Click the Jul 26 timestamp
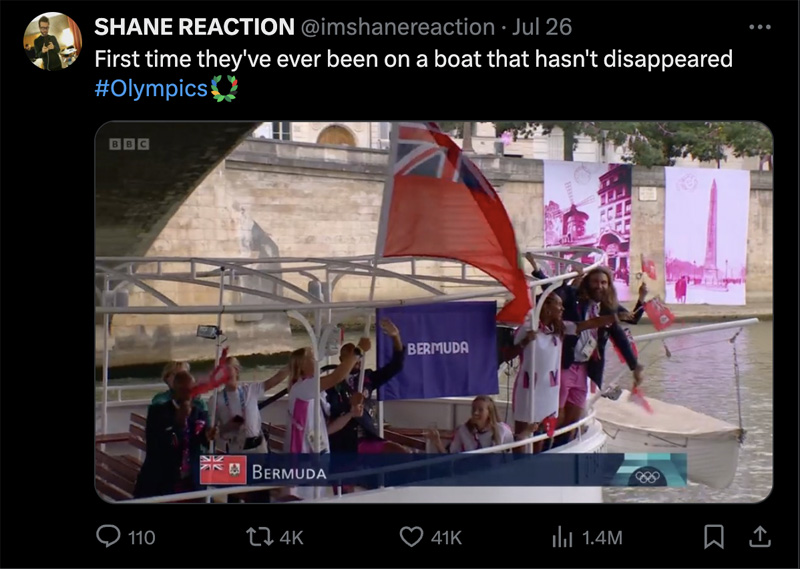Screen dimensions: 800x569 pyautogui.click(x=542, y=27)
